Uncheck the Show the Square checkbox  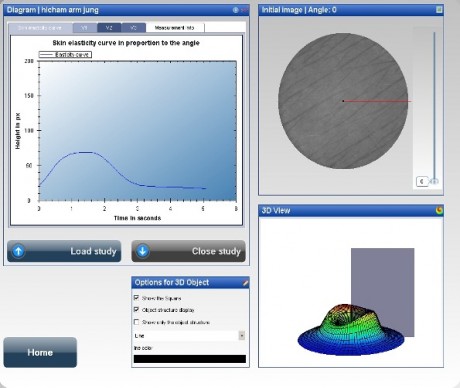(x=136, y=298)
